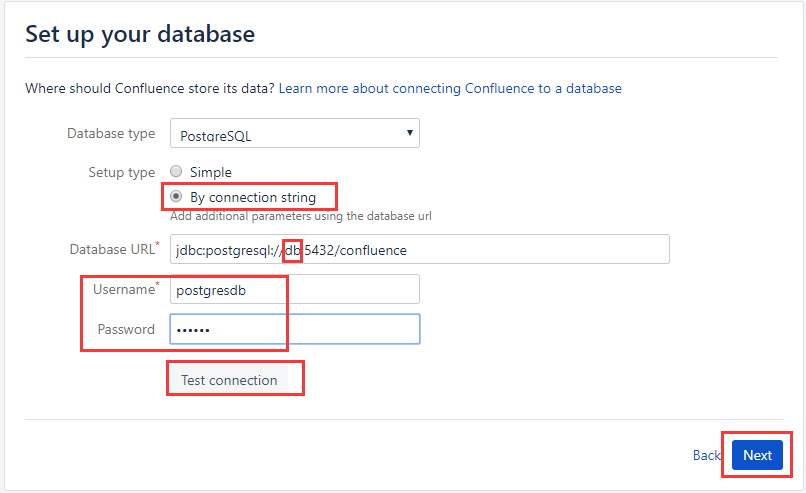
Task: Click the 'Database URL' field label
Action: pos(114,249)
